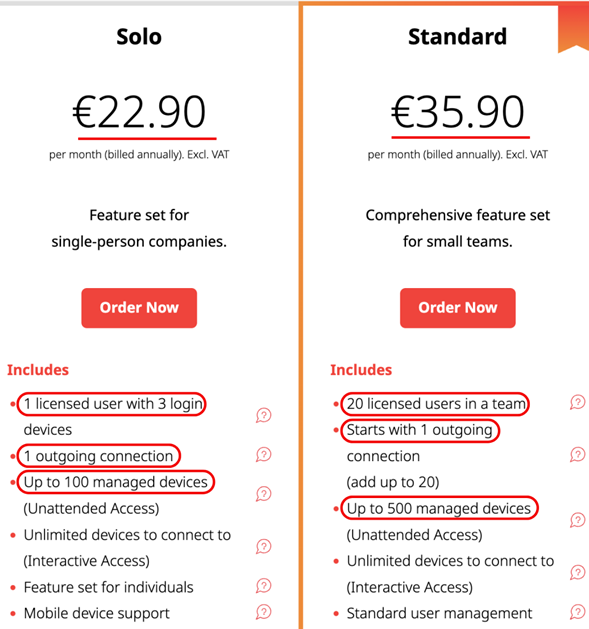Open help icon for Feature set for individuals
This screenshot has width=589, height=629.
pos(264,586)
